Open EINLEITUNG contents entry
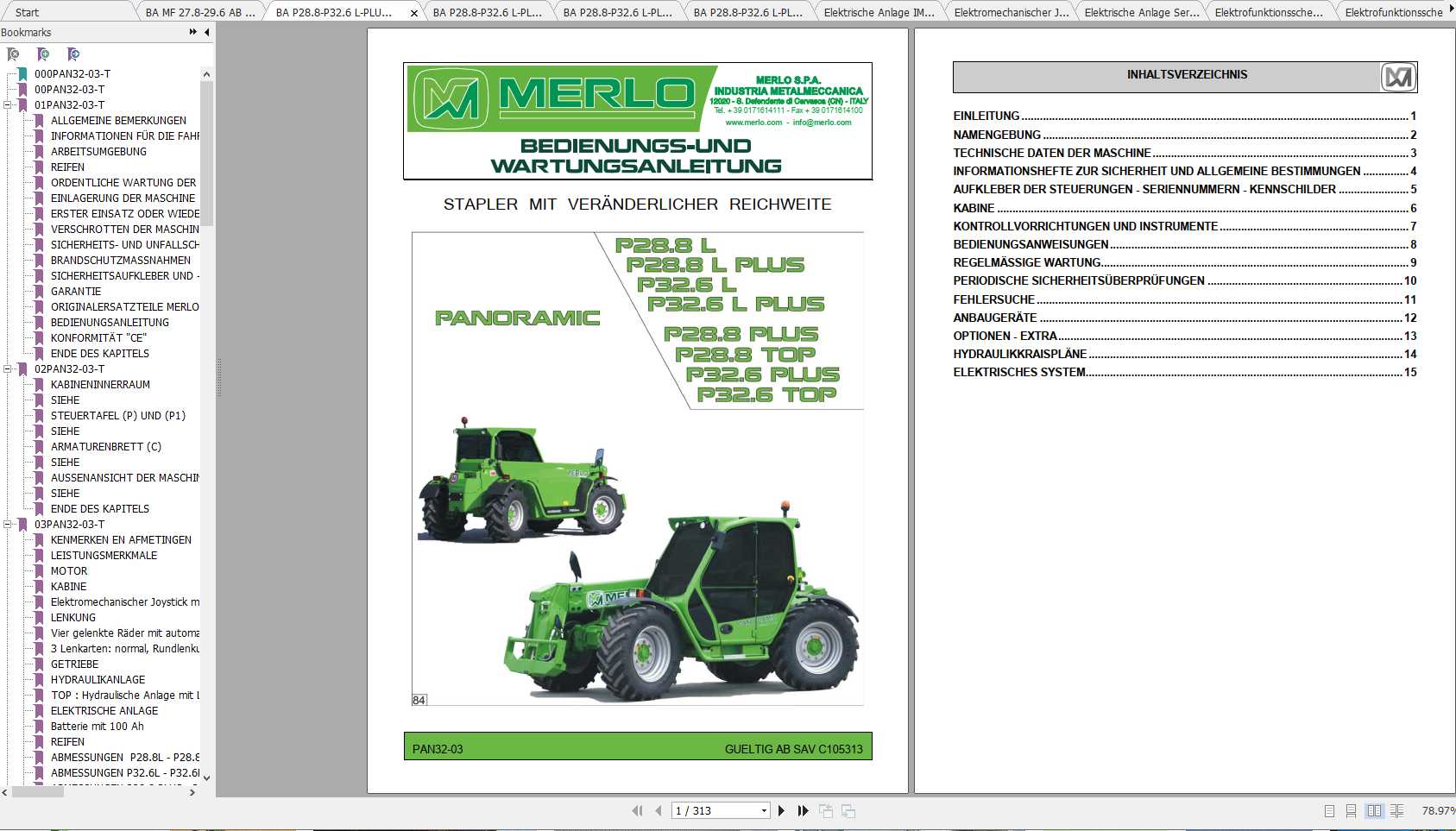Viewport: 1456px width, 831px height. tap(1184, 116)
